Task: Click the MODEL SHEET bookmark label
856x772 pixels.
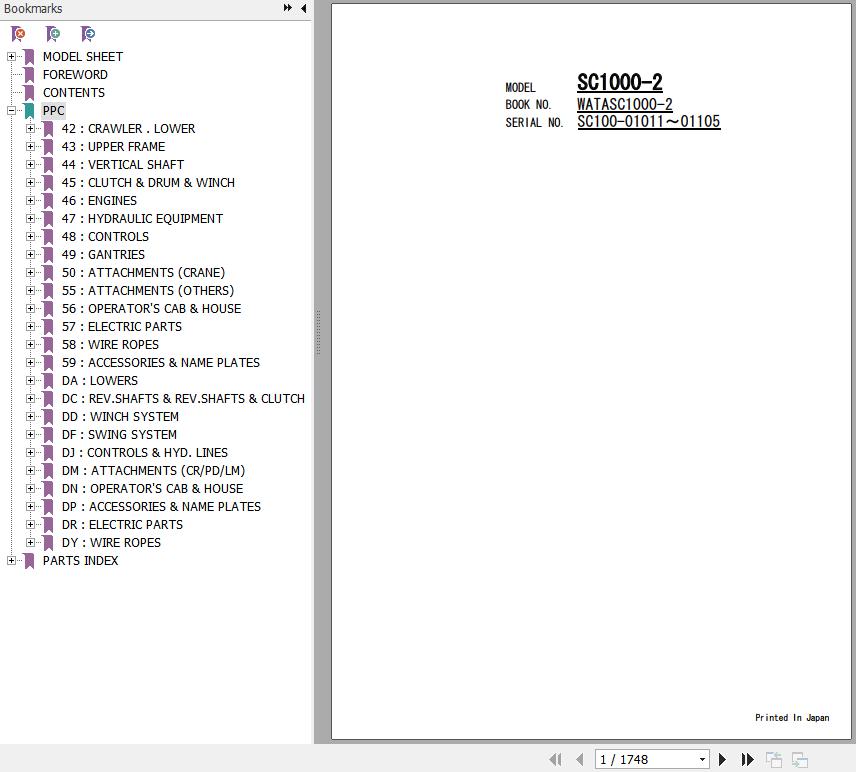Action: 83,57
